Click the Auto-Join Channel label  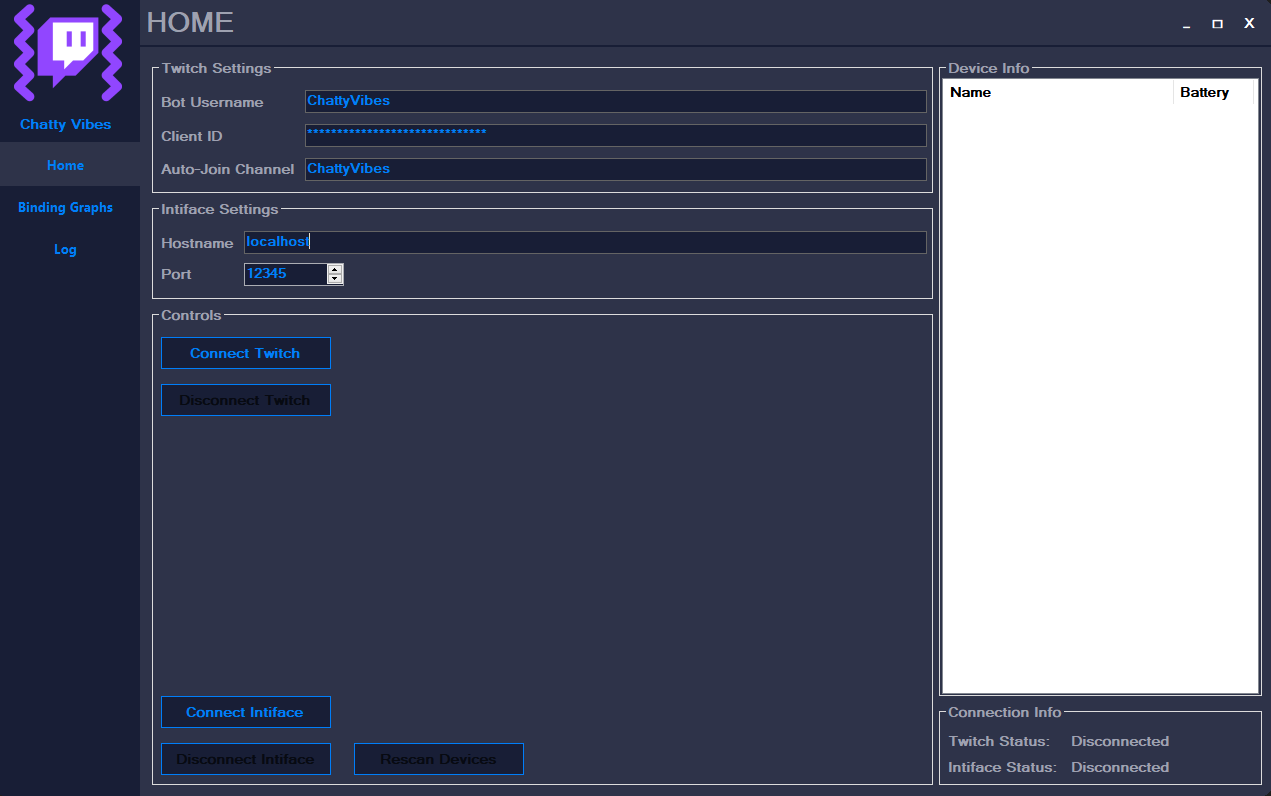(228, 169)
